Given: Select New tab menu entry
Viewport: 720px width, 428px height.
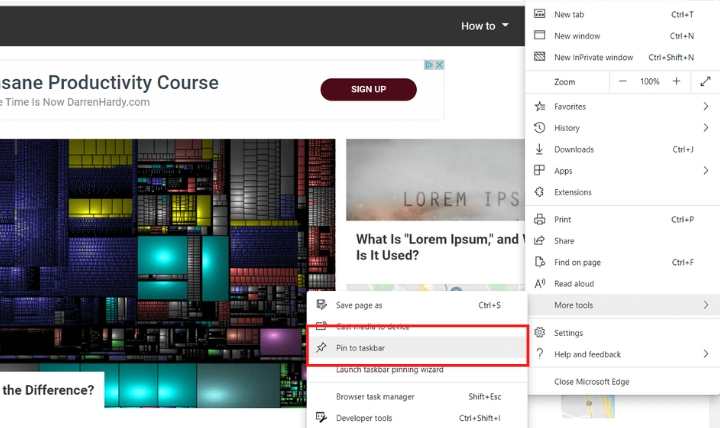Looking at the screenshot, I should (x=622, y=14).
